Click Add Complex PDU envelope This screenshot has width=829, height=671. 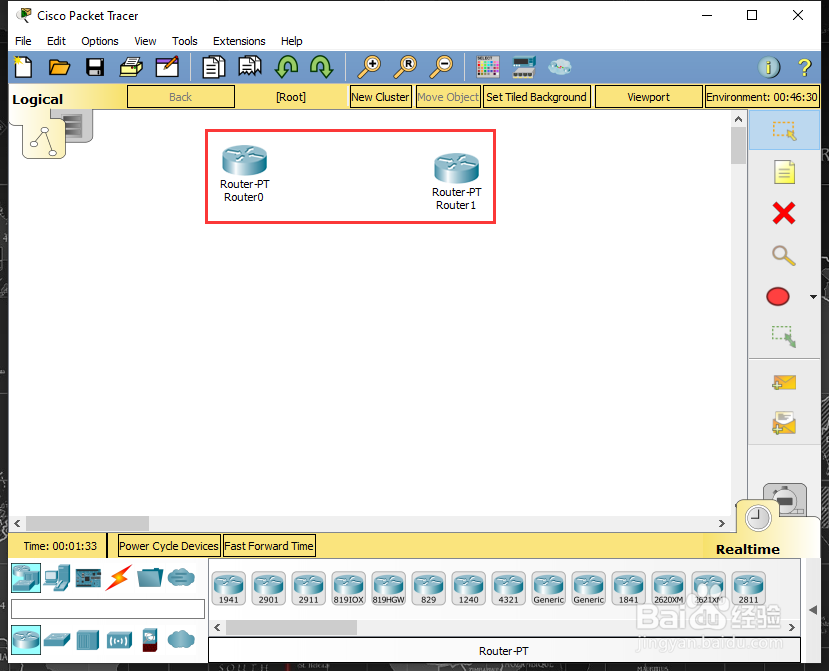click(x=784, y=423)
